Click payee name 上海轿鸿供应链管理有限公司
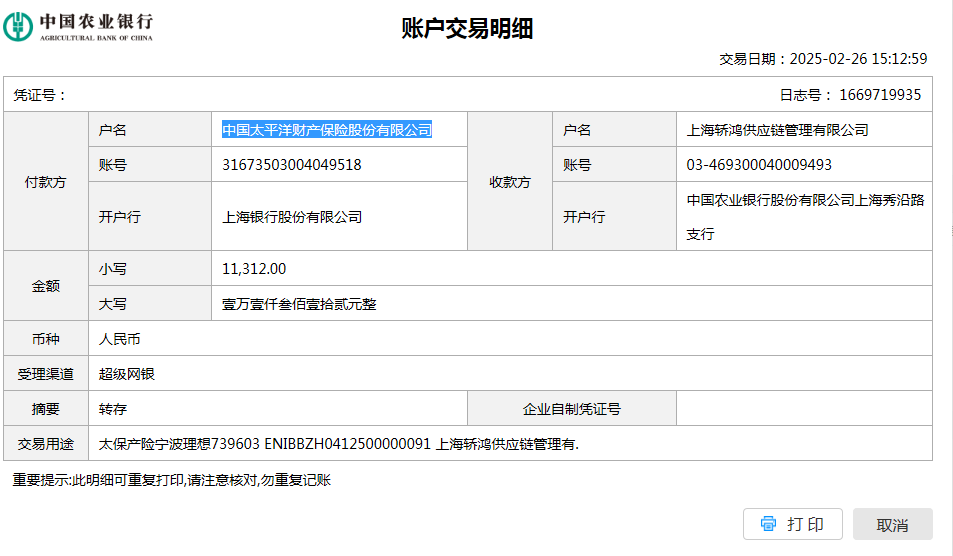The image size is (953, 556). point(778,130)
